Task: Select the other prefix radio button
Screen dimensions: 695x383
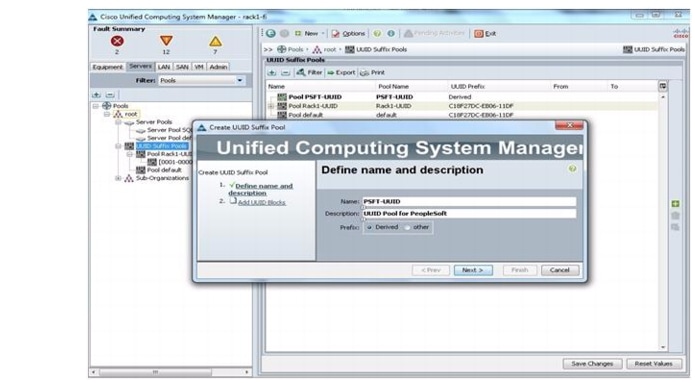Action: pos(408,227)
